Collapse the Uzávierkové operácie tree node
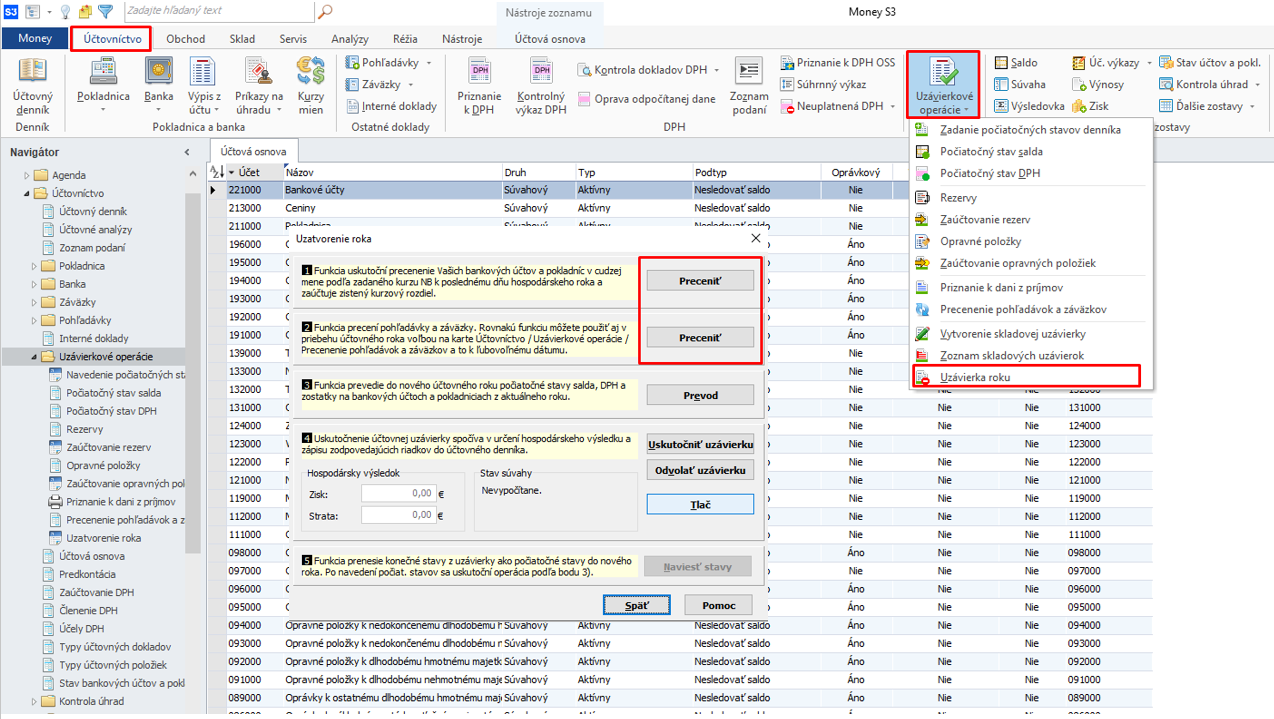Screen dimensions: 1274x719 coord(34,356)
